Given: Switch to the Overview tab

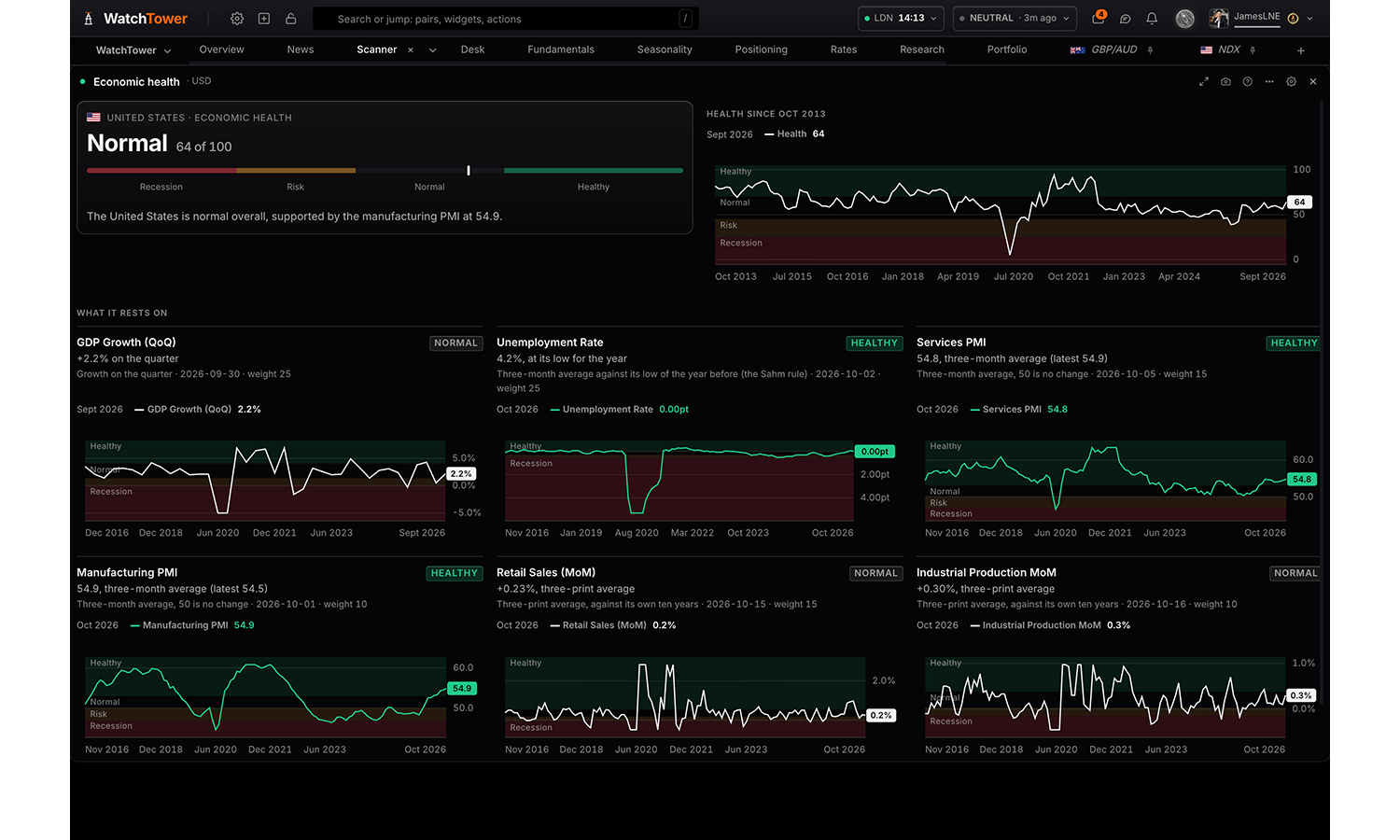Looking at the screenshot, I should pyautogui.click(x=222, y=49).
